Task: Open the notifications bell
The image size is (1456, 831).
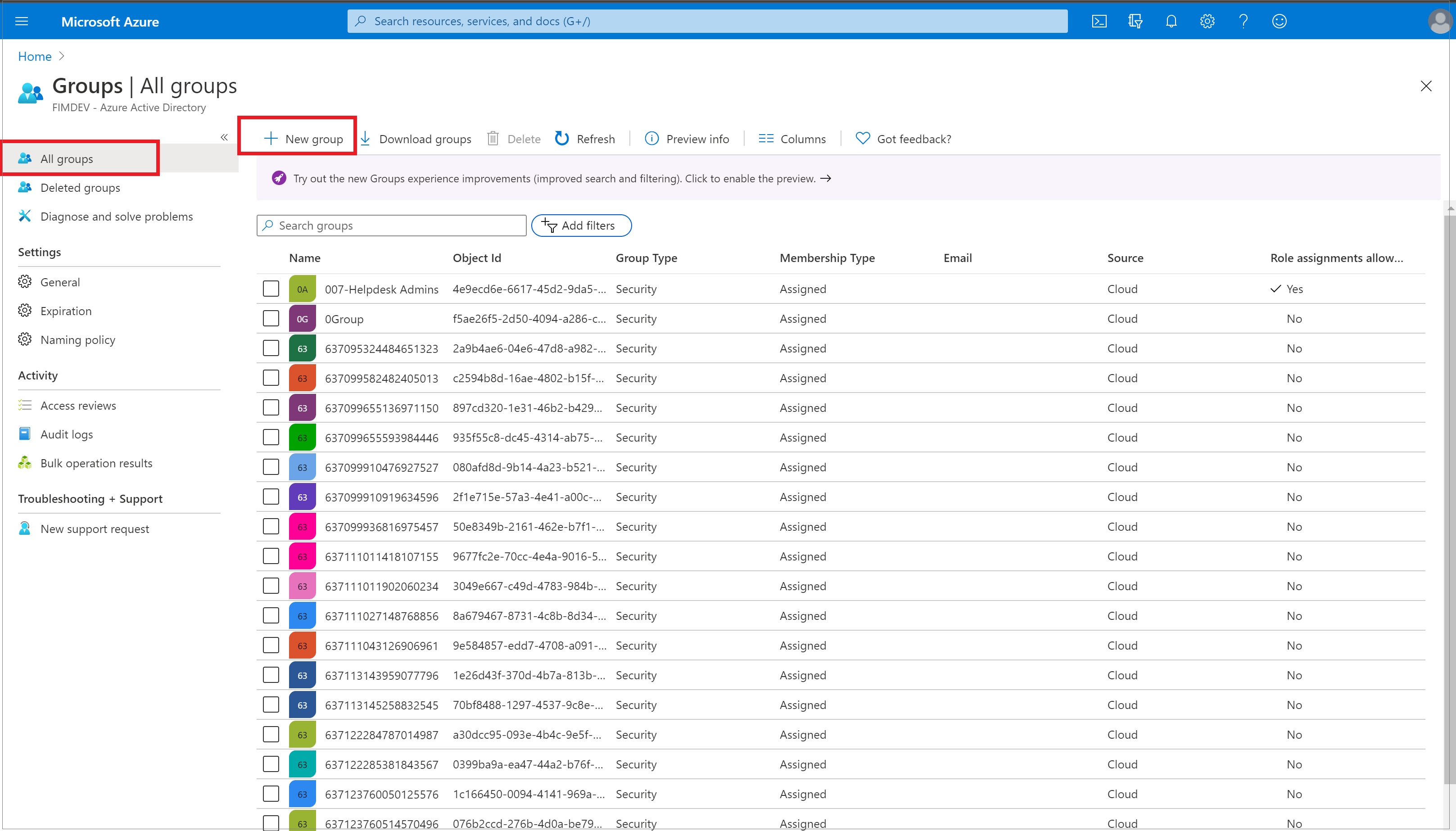Action: pyautogui.click(x=1171, y=22)
